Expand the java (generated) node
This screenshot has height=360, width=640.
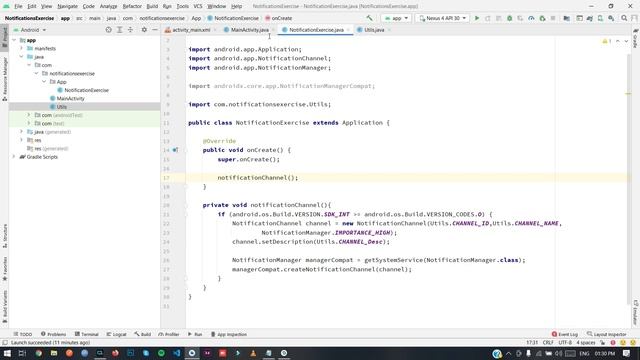coord(22,132)
